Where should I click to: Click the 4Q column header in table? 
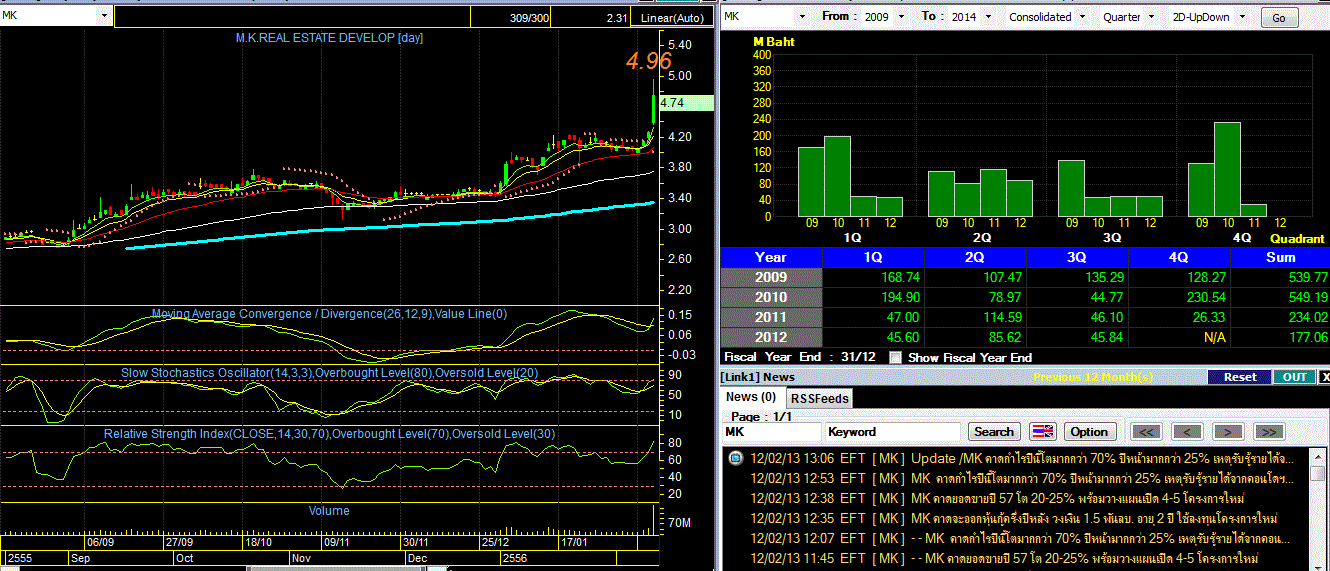(1179, 257)
